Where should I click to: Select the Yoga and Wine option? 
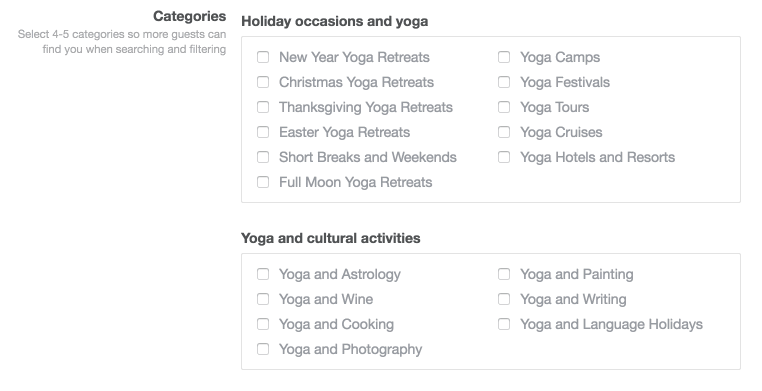click(x=263, y=299)
